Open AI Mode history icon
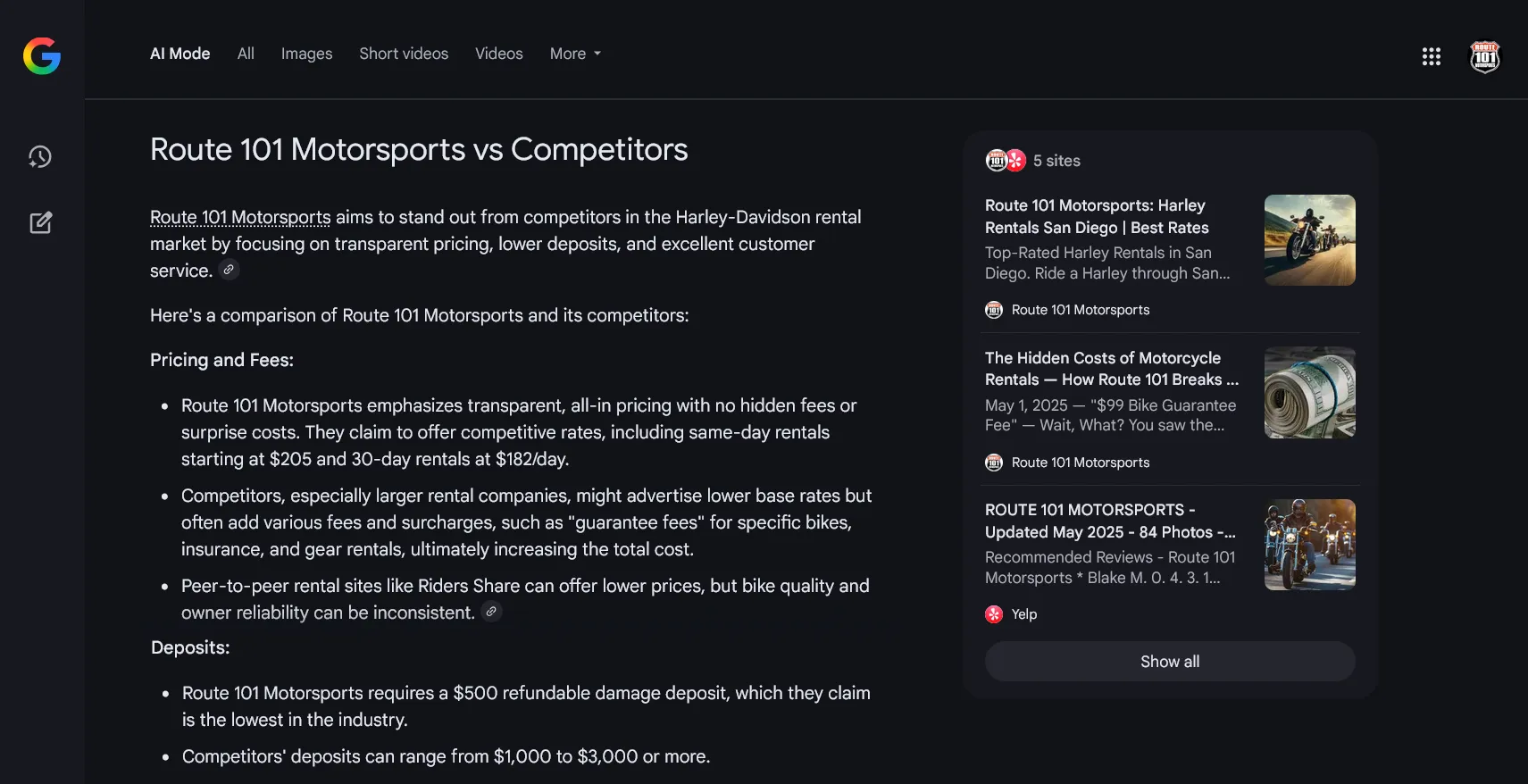Image resolution: width=1528 pixels, height=784 pixels. pos(40,157)
